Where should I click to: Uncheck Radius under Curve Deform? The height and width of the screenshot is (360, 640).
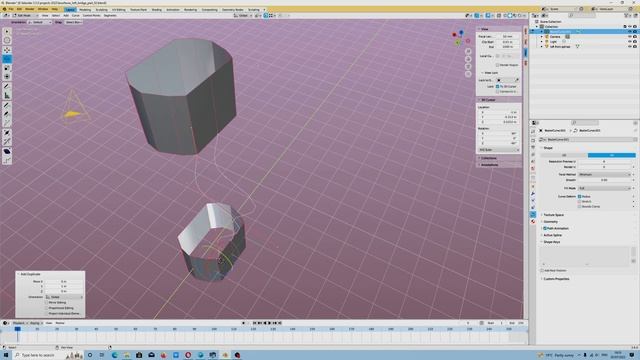[579, 196]
